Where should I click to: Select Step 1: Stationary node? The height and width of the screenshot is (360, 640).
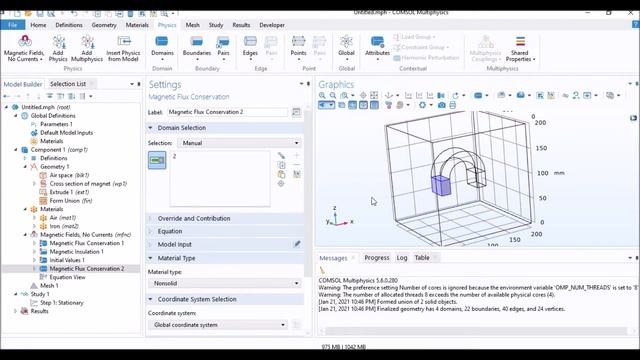pos(62,303)
